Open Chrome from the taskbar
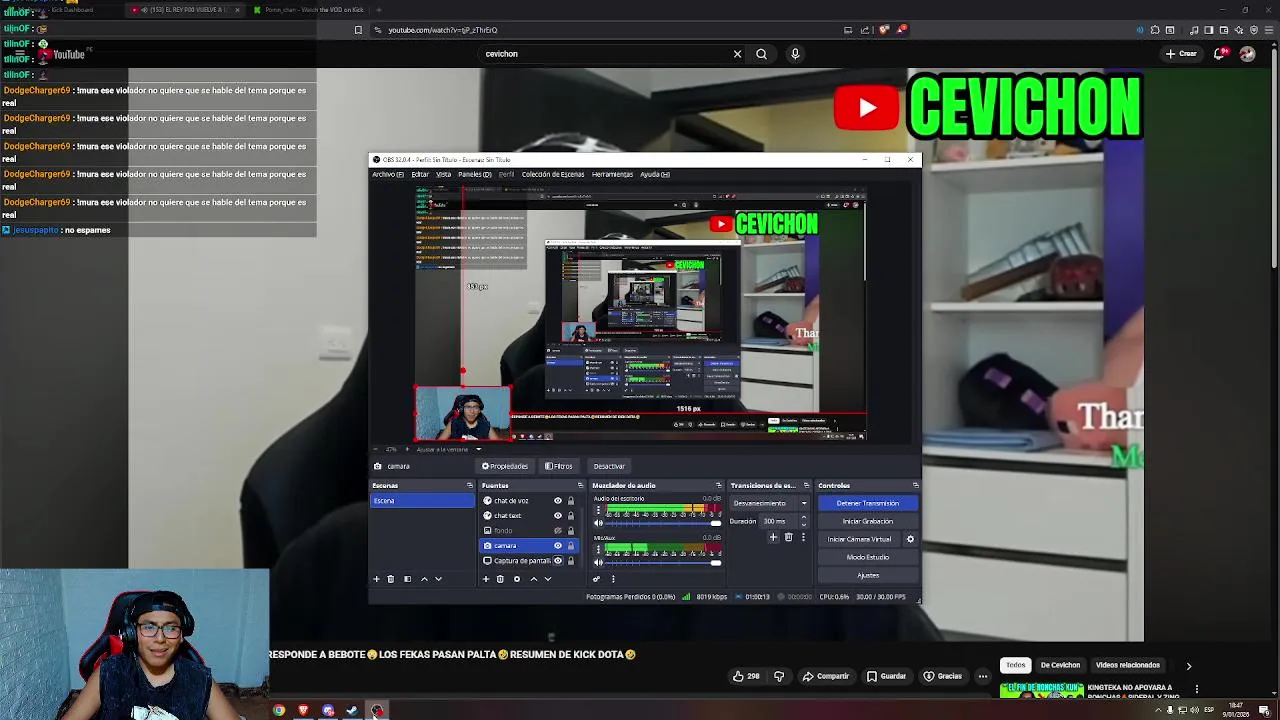The width and height of the screenshot is (1280, 720). 279,711
